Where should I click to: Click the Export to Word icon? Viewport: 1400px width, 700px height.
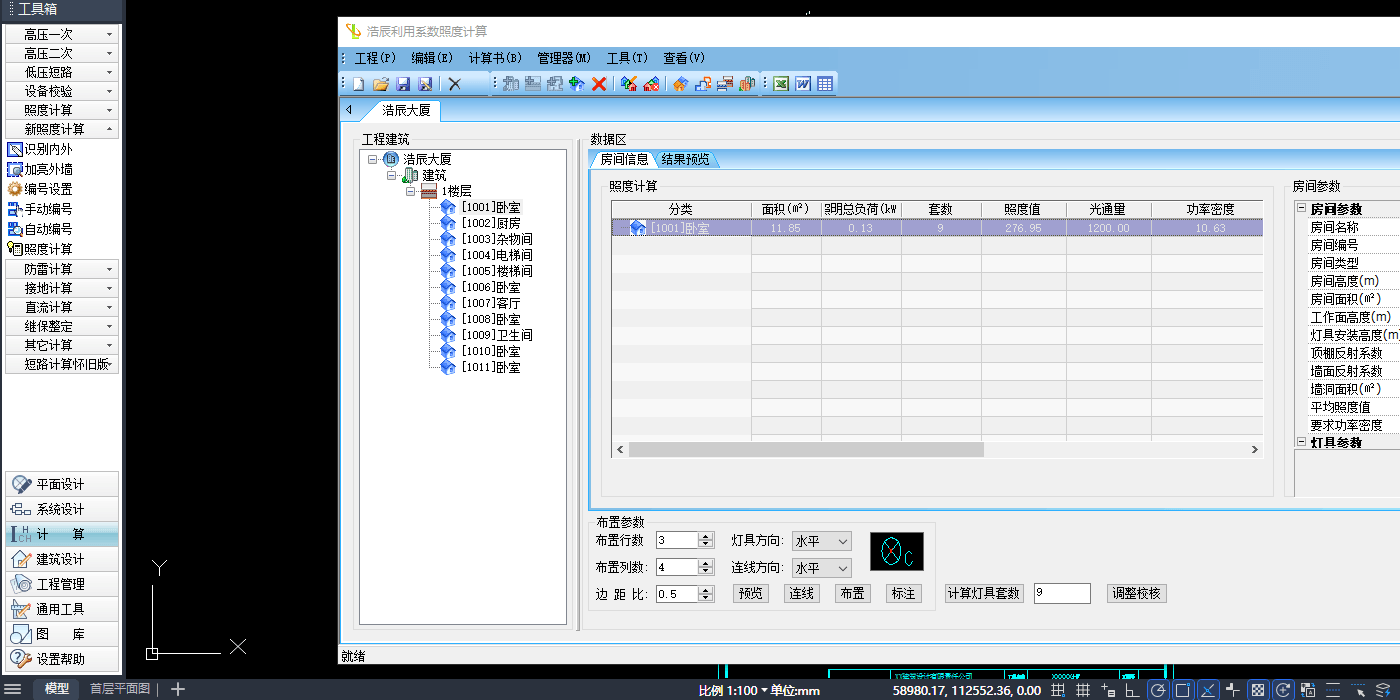pyautogui.click(x=803, y=85)
